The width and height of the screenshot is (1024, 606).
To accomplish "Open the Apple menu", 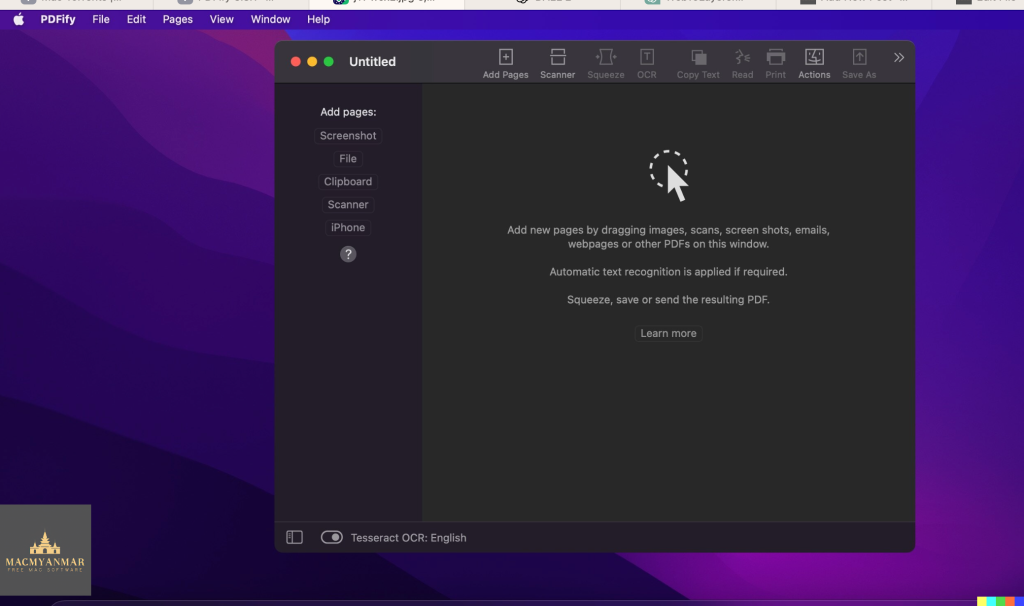I will (x=19, y=20).
